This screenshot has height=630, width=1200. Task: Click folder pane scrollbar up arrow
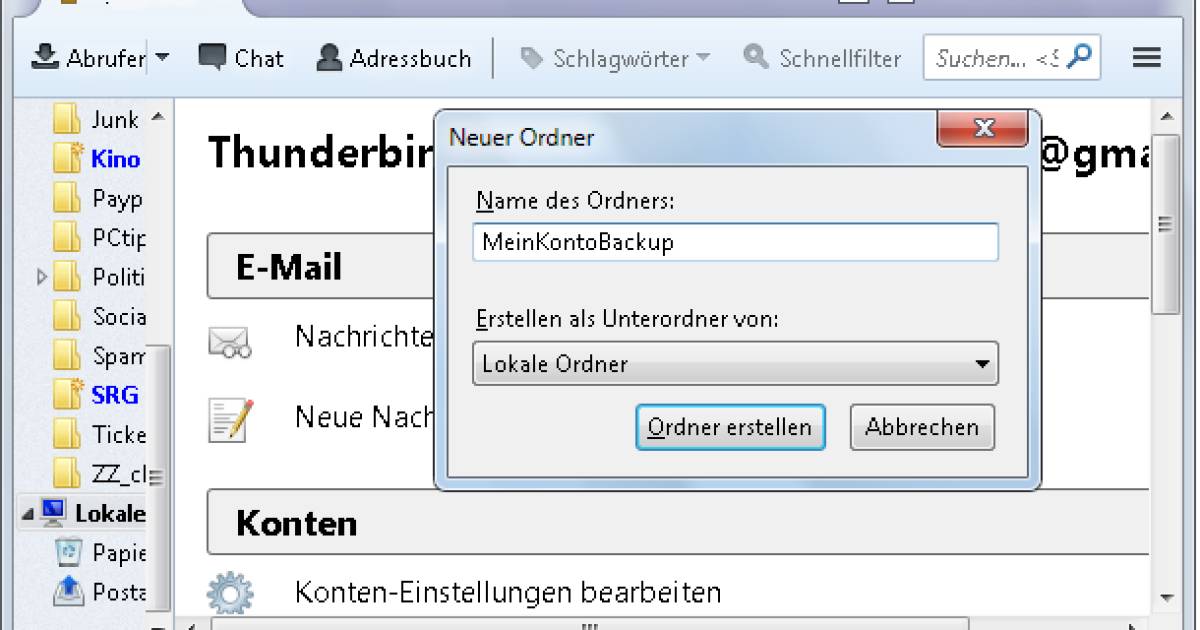coord(158,118)
